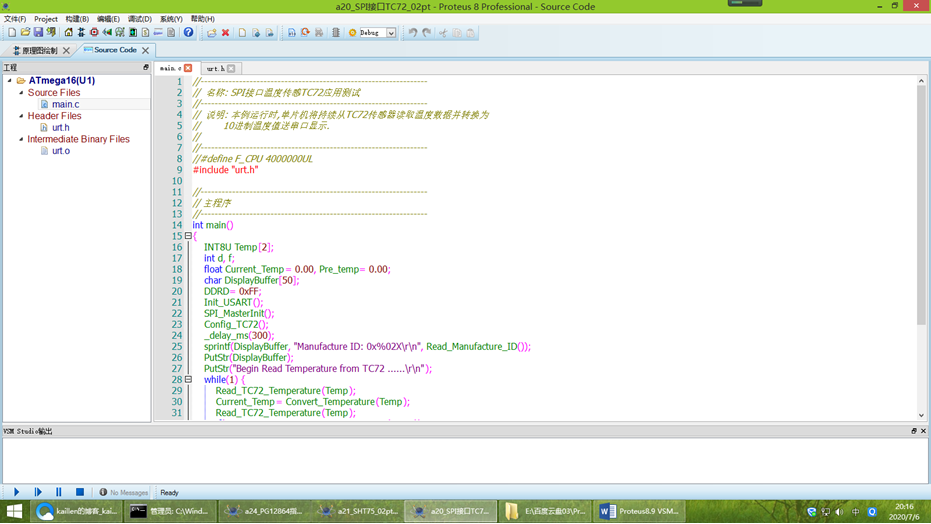Undock the 工程 project panel
Screen dimensions: 931x524
(x=145, y=68)
